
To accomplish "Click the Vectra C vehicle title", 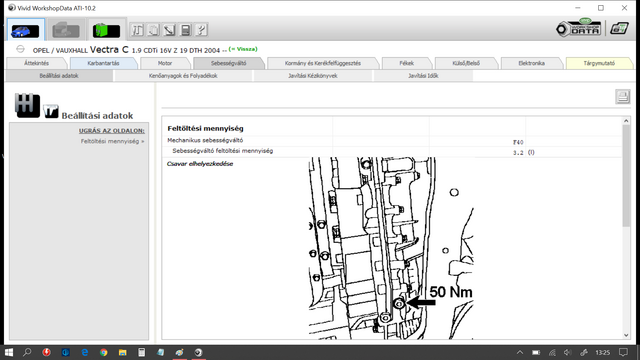I will pyautogui.click(x=109, y=49).
